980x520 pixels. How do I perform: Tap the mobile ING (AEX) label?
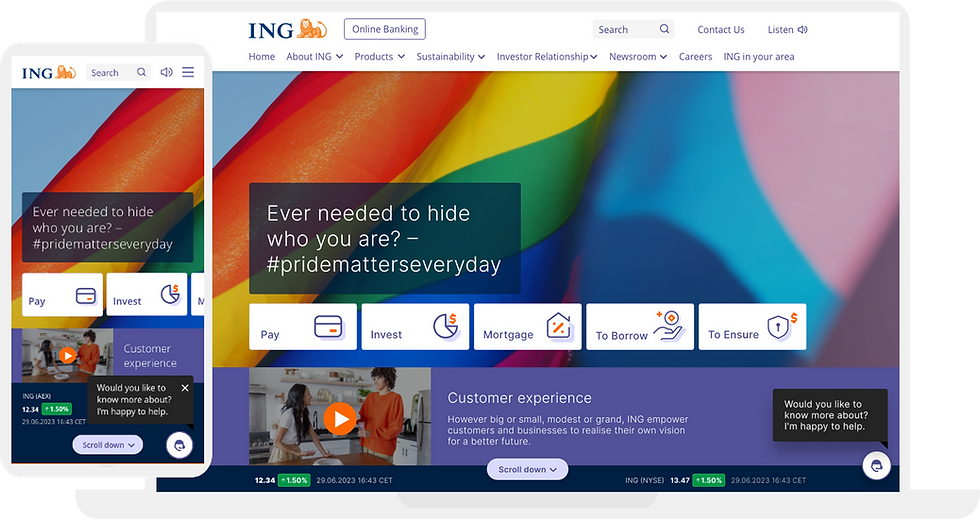coord(36,396)
